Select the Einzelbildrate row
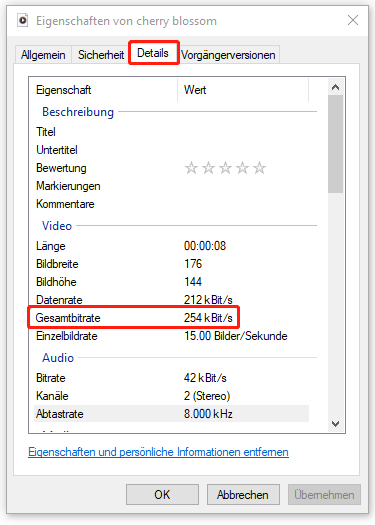This screenshot has height=525, width=375. tap(171, 336)
